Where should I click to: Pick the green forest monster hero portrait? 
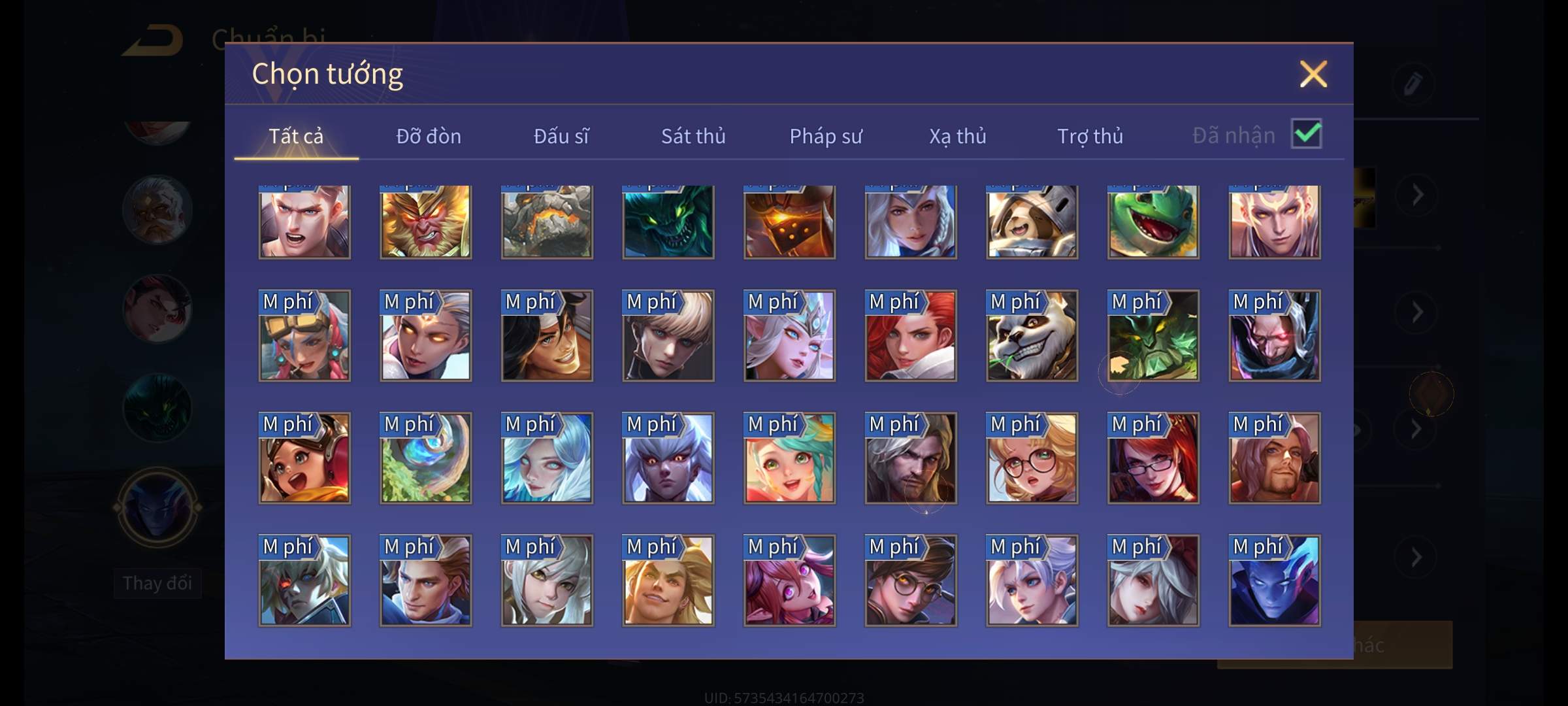click(x=1153, y=335)
